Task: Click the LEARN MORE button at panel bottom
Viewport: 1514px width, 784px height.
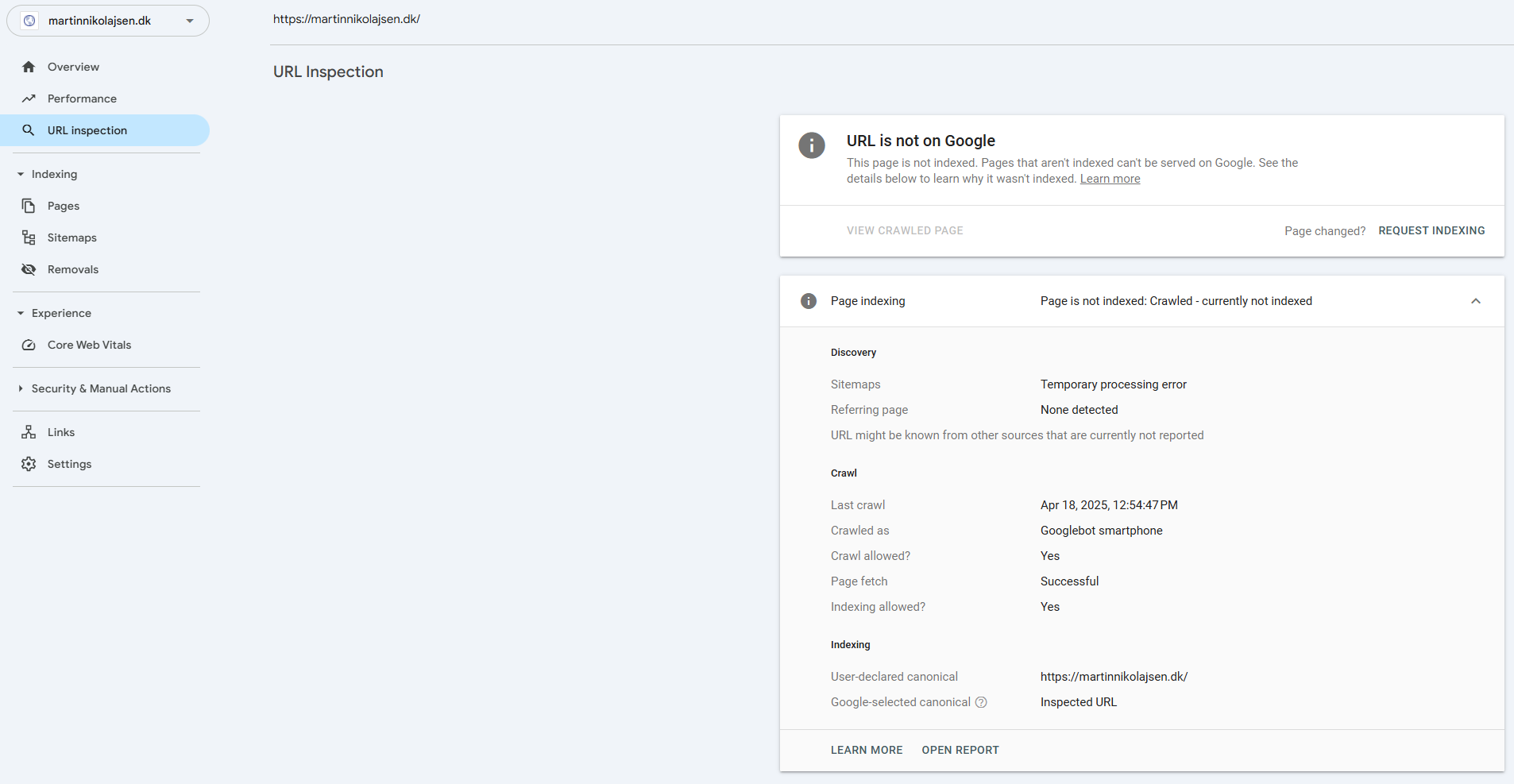Action: (867, 750)
